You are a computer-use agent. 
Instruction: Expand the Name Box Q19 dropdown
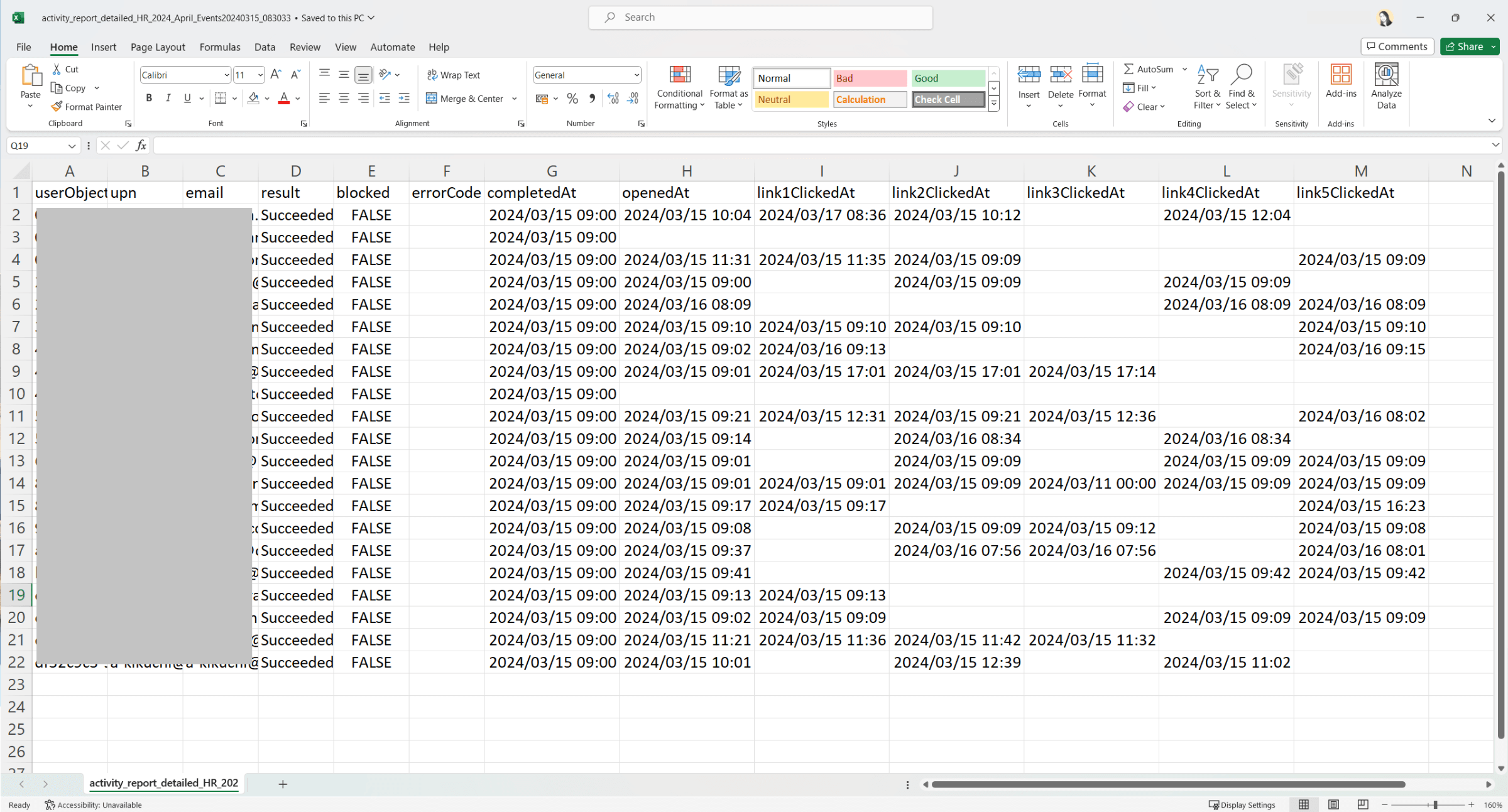click(72, 146)
